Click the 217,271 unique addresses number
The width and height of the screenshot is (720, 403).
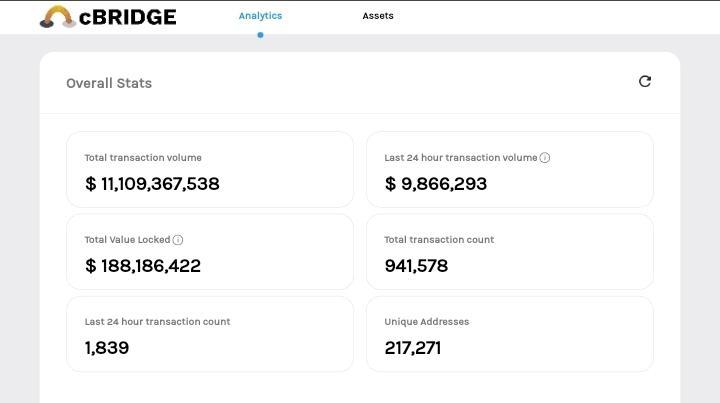click(413, 348)
